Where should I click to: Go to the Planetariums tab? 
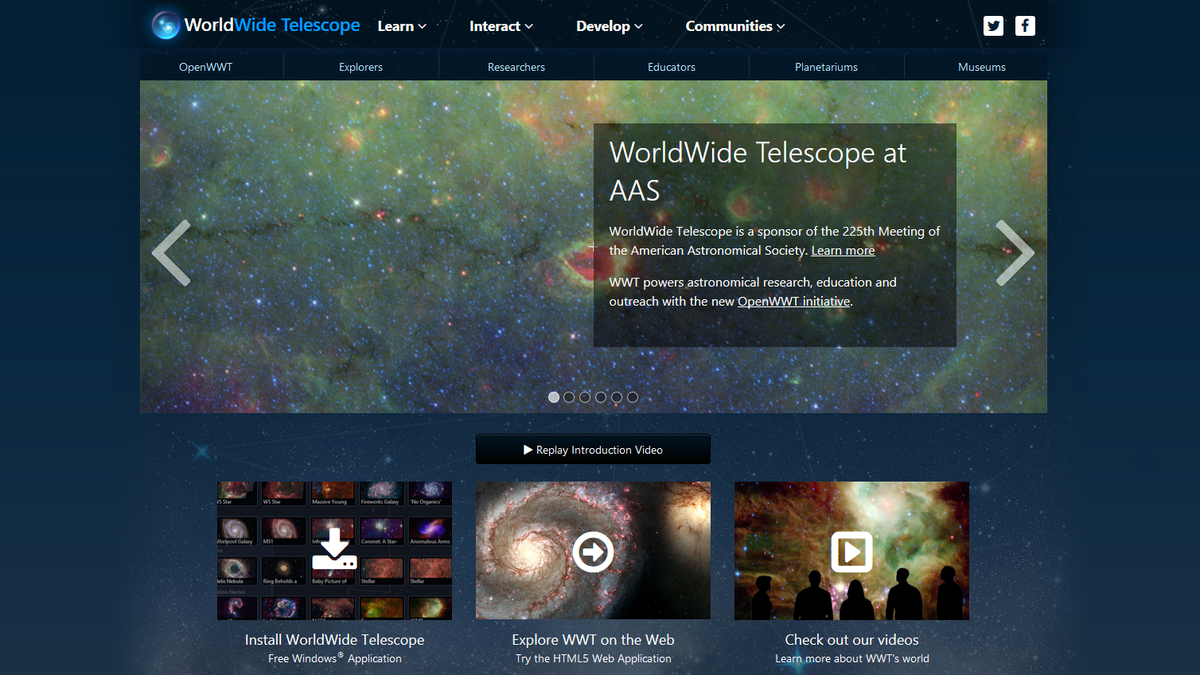tap(826, 67)
